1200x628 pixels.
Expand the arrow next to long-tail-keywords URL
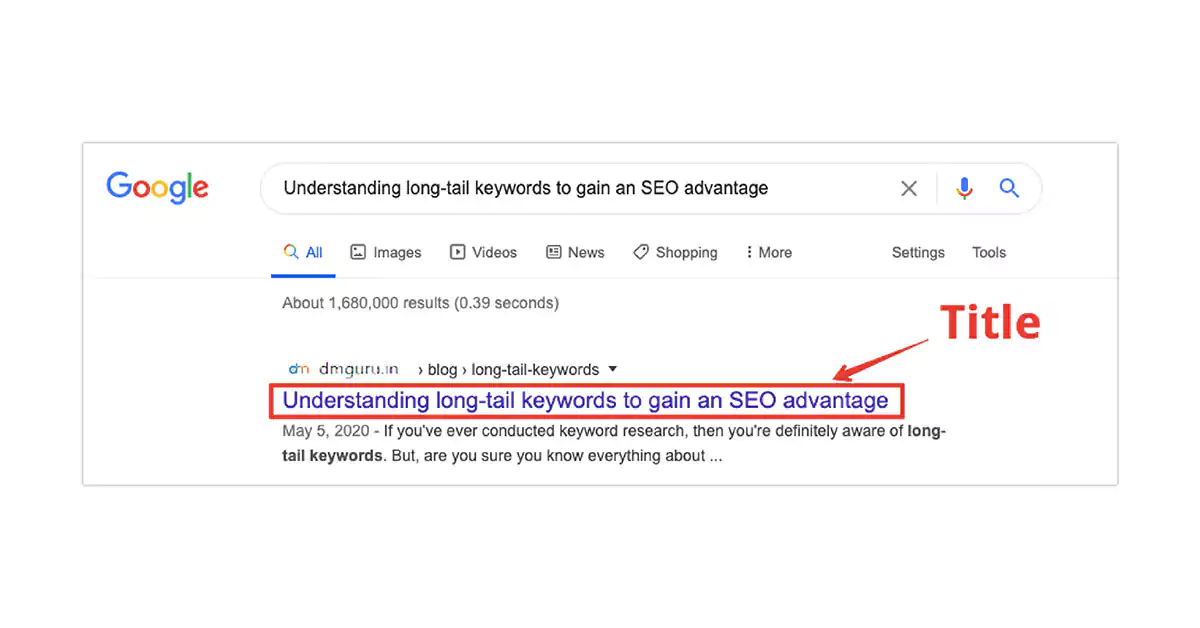click(612, 369)
